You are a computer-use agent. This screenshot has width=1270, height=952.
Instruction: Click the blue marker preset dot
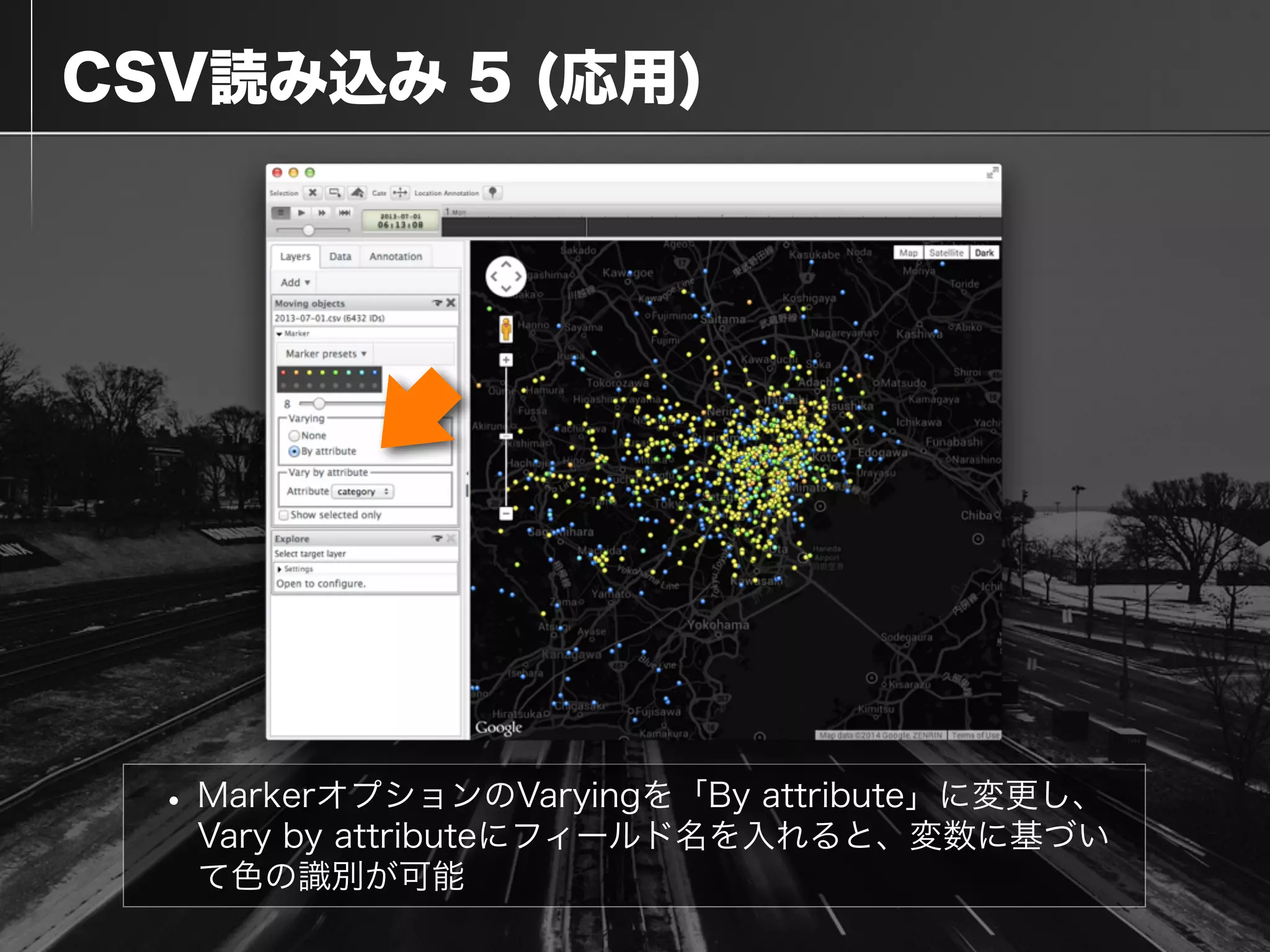375,372
